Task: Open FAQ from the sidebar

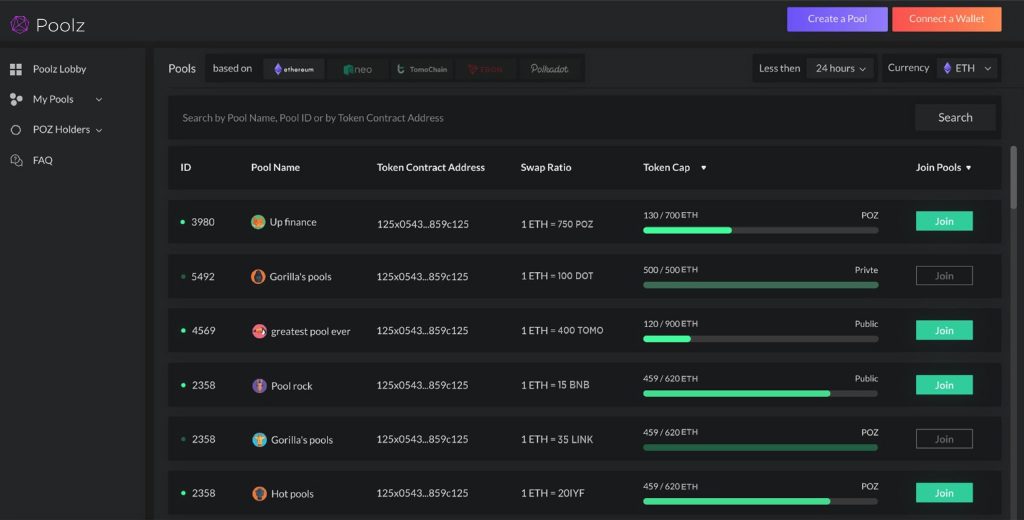Action: click(x=42, y=160)
